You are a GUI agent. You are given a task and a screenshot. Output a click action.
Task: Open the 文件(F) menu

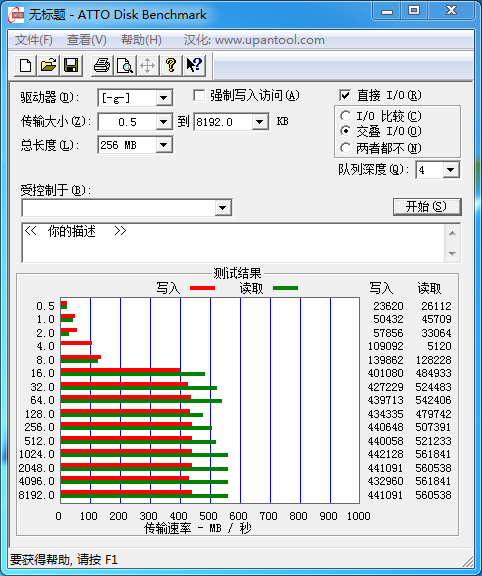[34, 40]
